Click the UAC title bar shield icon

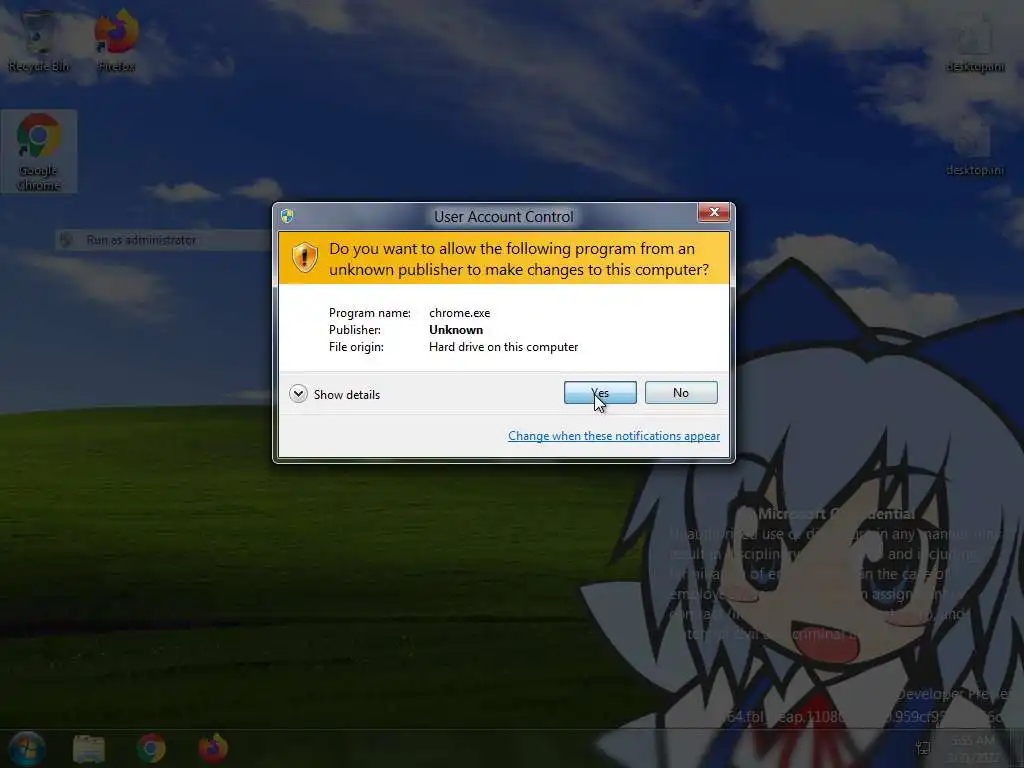coord(287,216)
